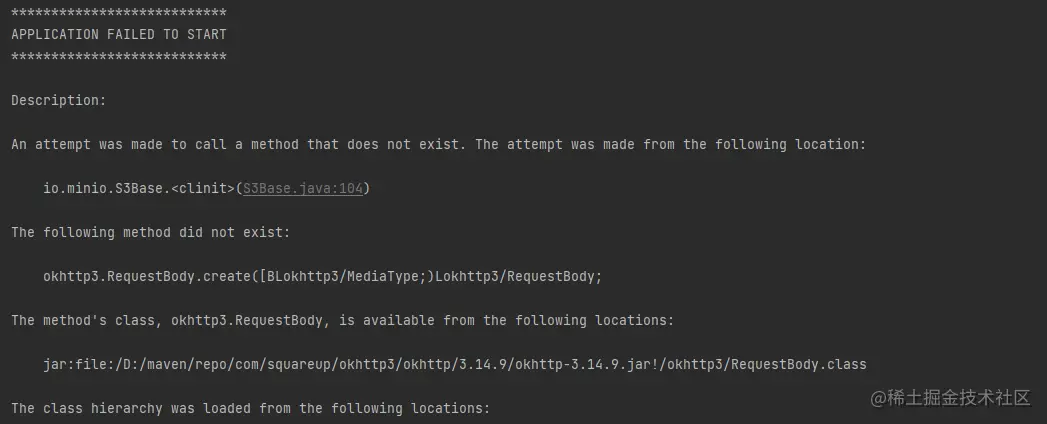
Task: Click the asterisk row below the heading
Action: 119,57
